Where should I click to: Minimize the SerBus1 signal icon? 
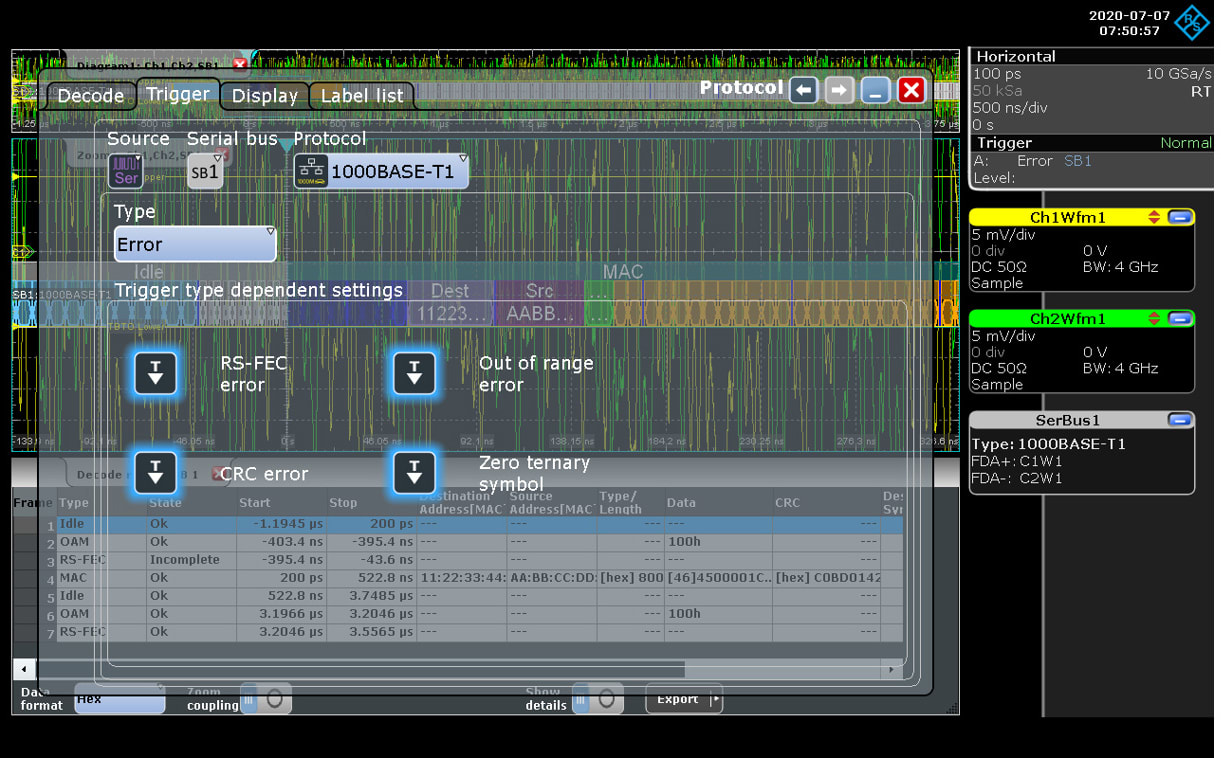point(1179,420)
